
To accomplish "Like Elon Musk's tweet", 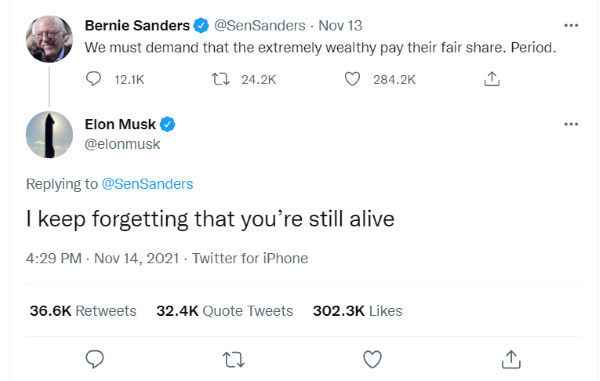I will click(x=372, y=359).
